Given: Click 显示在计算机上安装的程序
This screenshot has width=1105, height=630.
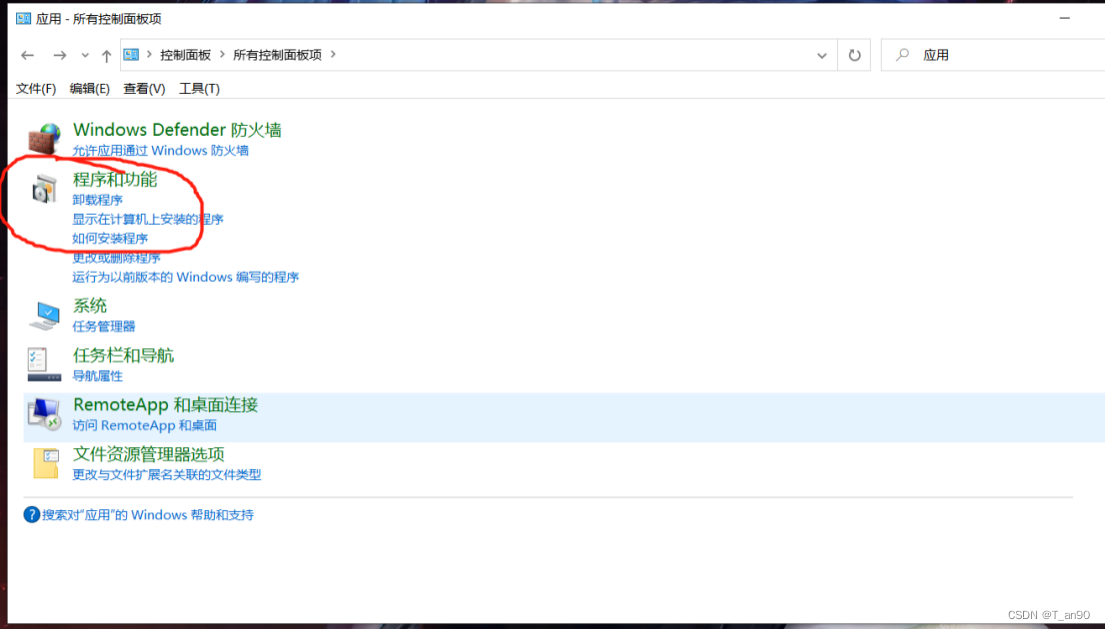Looking at the screenshot, I should [x=148, y=219].
